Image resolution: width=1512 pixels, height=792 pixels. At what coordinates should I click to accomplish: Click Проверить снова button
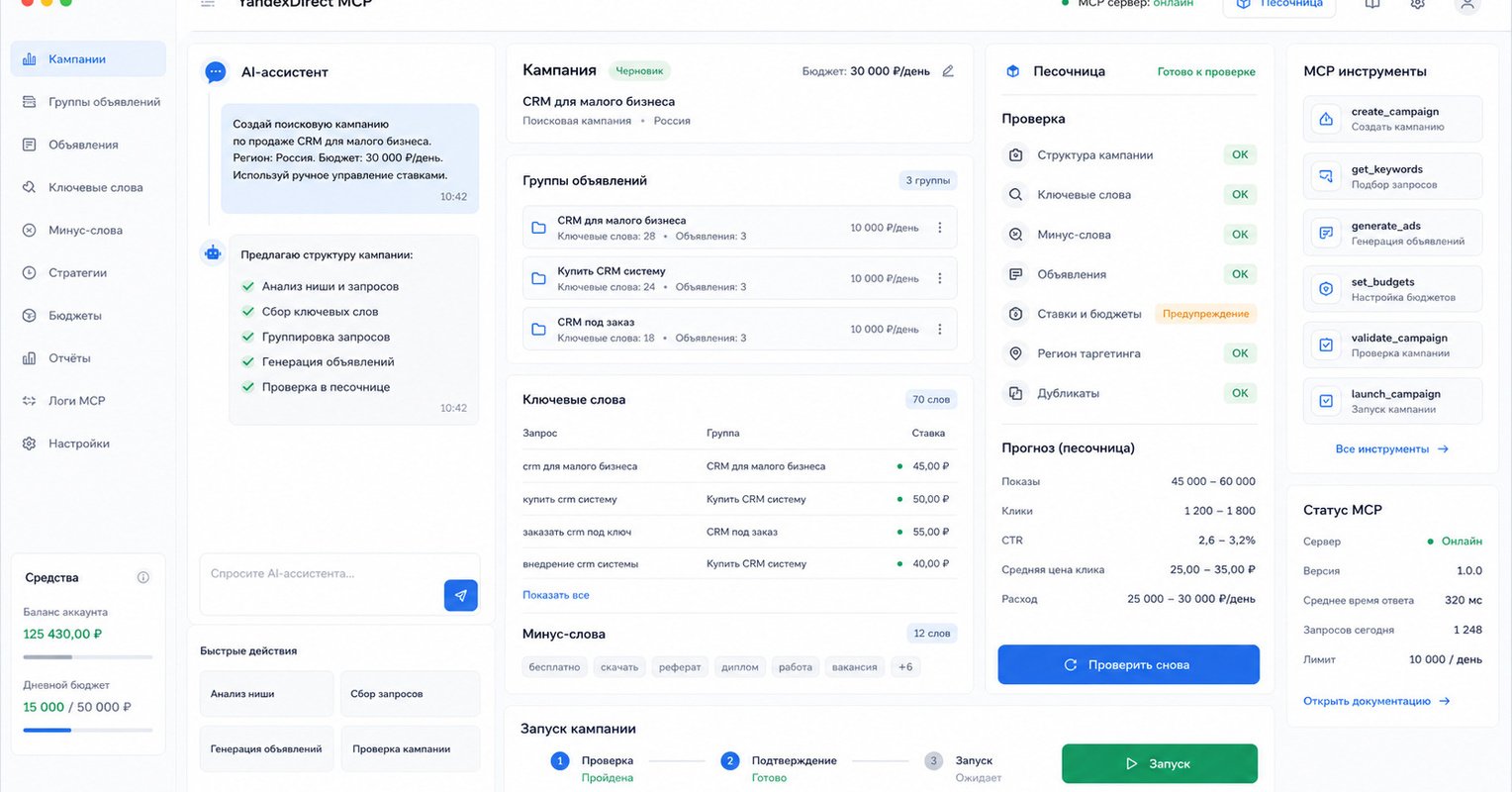[x=1128, y=664]
